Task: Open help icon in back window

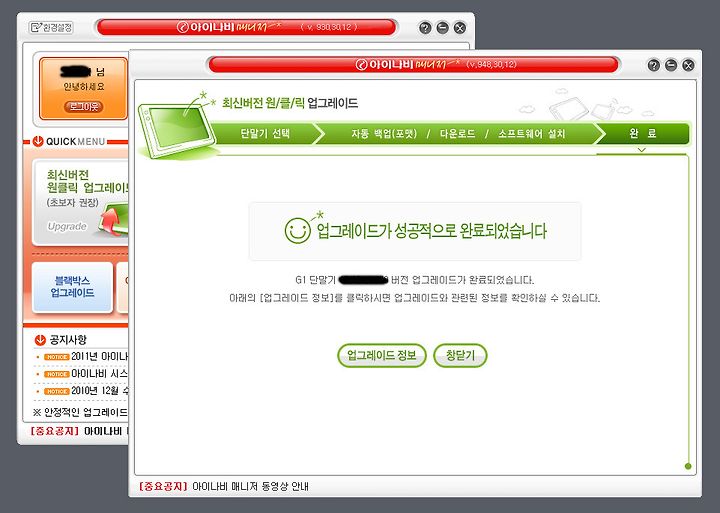Action: (425, 28)
